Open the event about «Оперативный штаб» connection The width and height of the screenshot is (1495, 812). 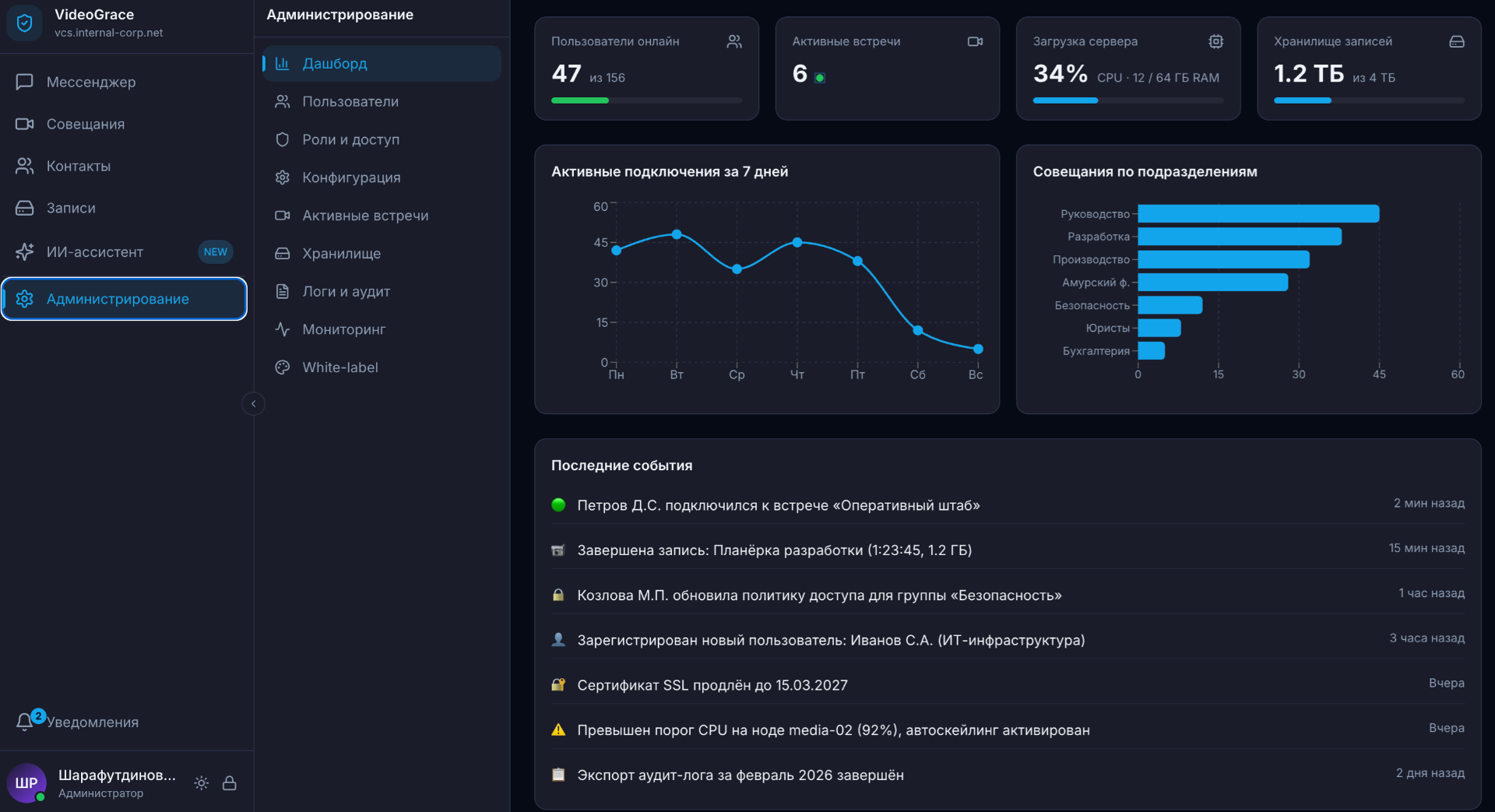(x=1008, y=504)
